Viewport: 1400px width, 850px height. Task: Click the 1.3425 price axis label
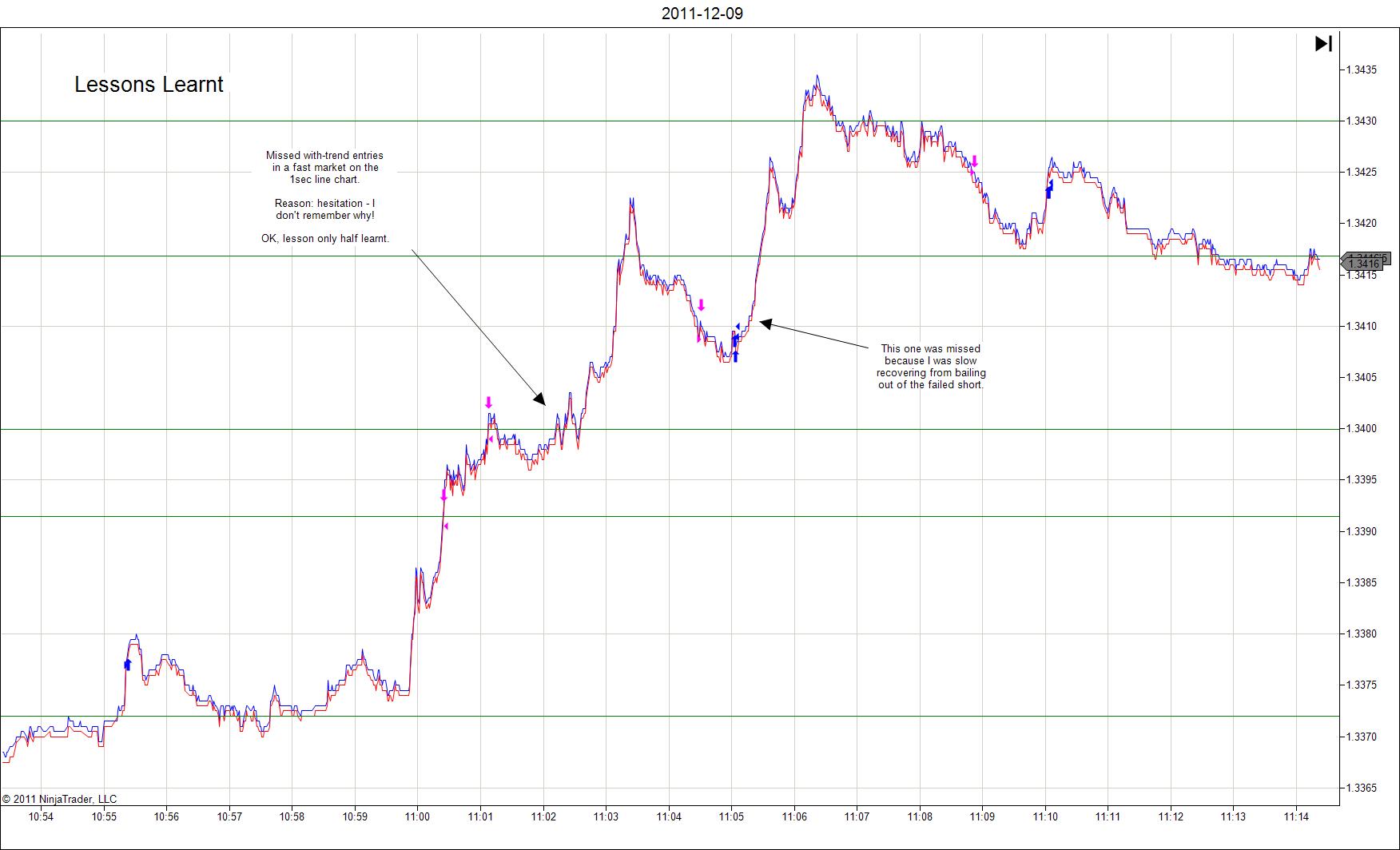coord(1362,173)
